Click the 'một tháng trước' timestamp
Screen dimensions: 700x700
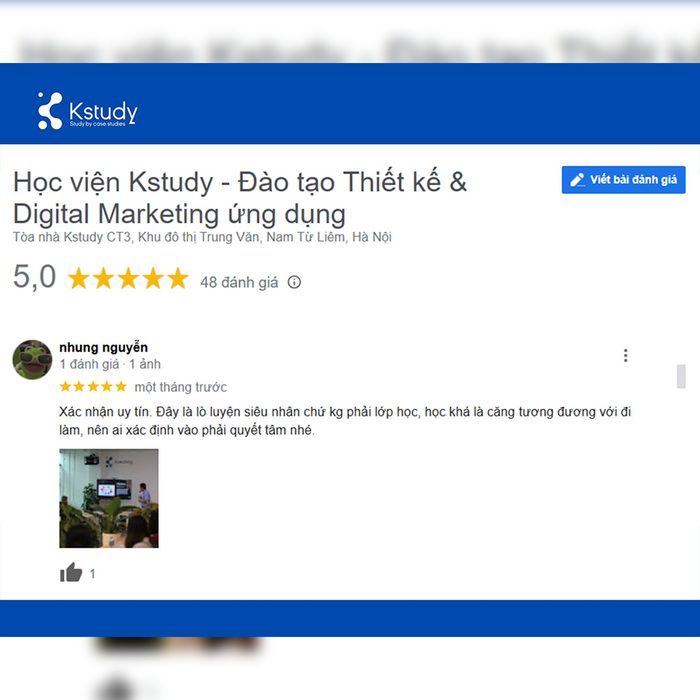pyautogui.click(x=181, y=387)
